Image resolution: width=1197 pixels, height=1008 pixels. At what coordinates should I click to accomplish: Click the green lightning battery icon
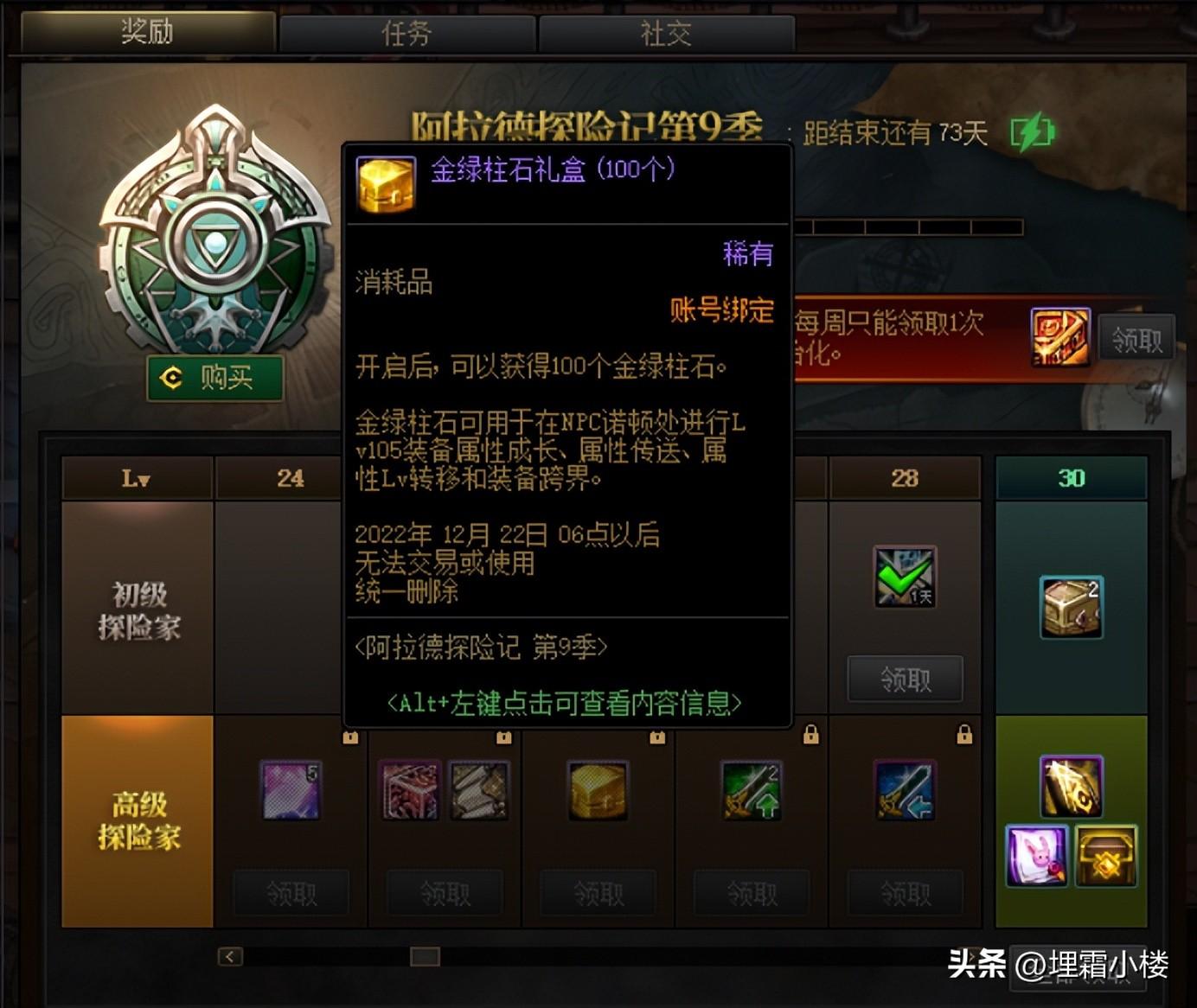(1033, 133)
